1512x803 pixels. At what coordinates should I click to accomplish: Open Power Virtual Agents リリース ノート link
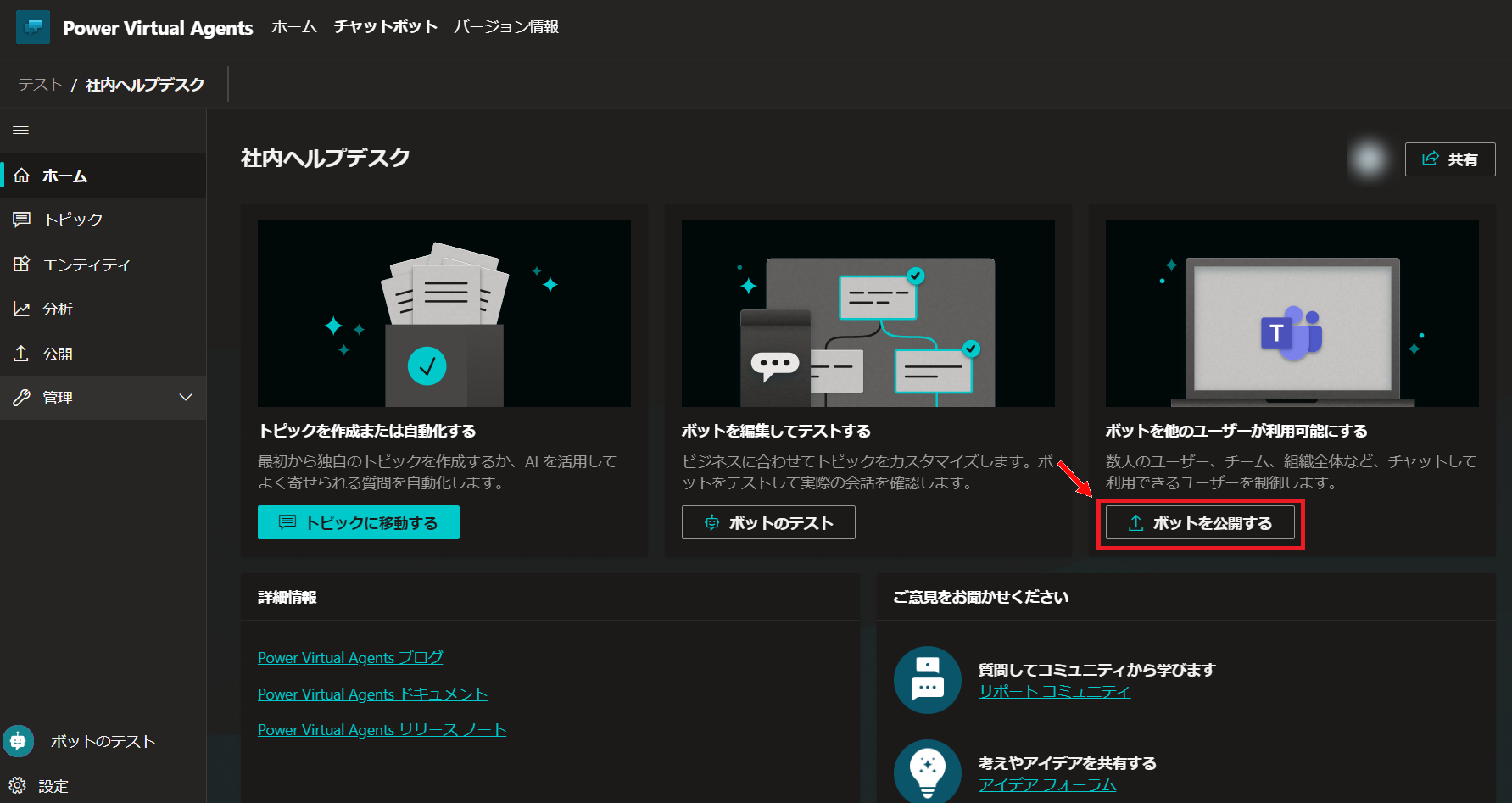tap(382, 730)
